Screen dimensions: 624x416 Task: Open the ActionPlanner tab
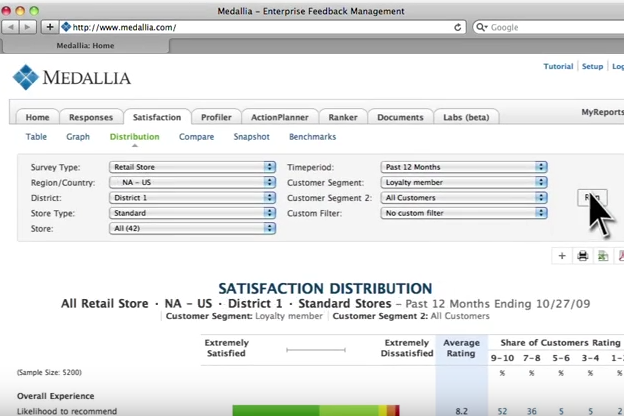point(280,117)
